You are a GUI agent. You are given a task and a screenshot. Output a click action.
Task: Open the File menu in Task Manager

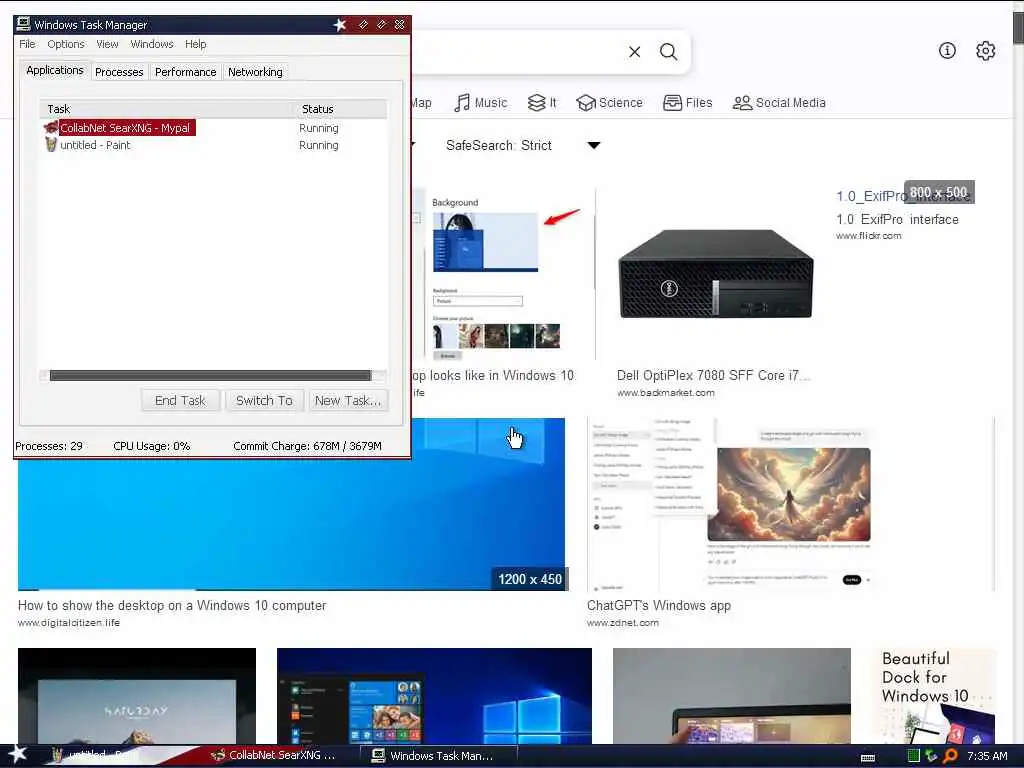(x=27, y=44)
